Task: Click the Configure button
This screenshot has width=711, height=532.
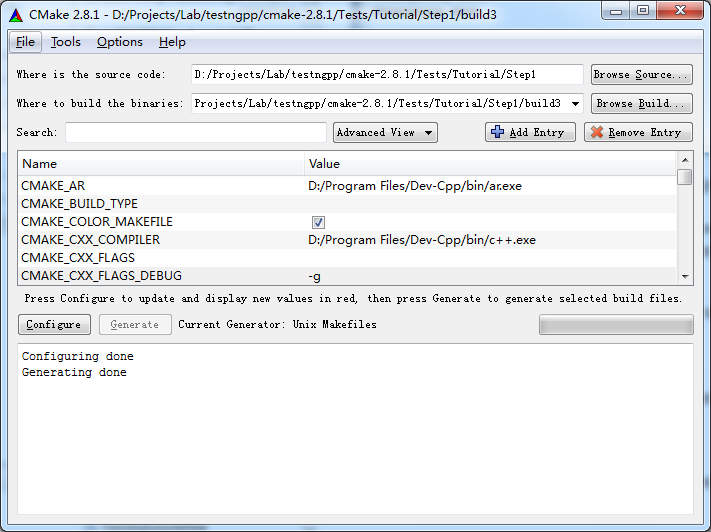Action: pyautogui.click(x=54, y=325)
